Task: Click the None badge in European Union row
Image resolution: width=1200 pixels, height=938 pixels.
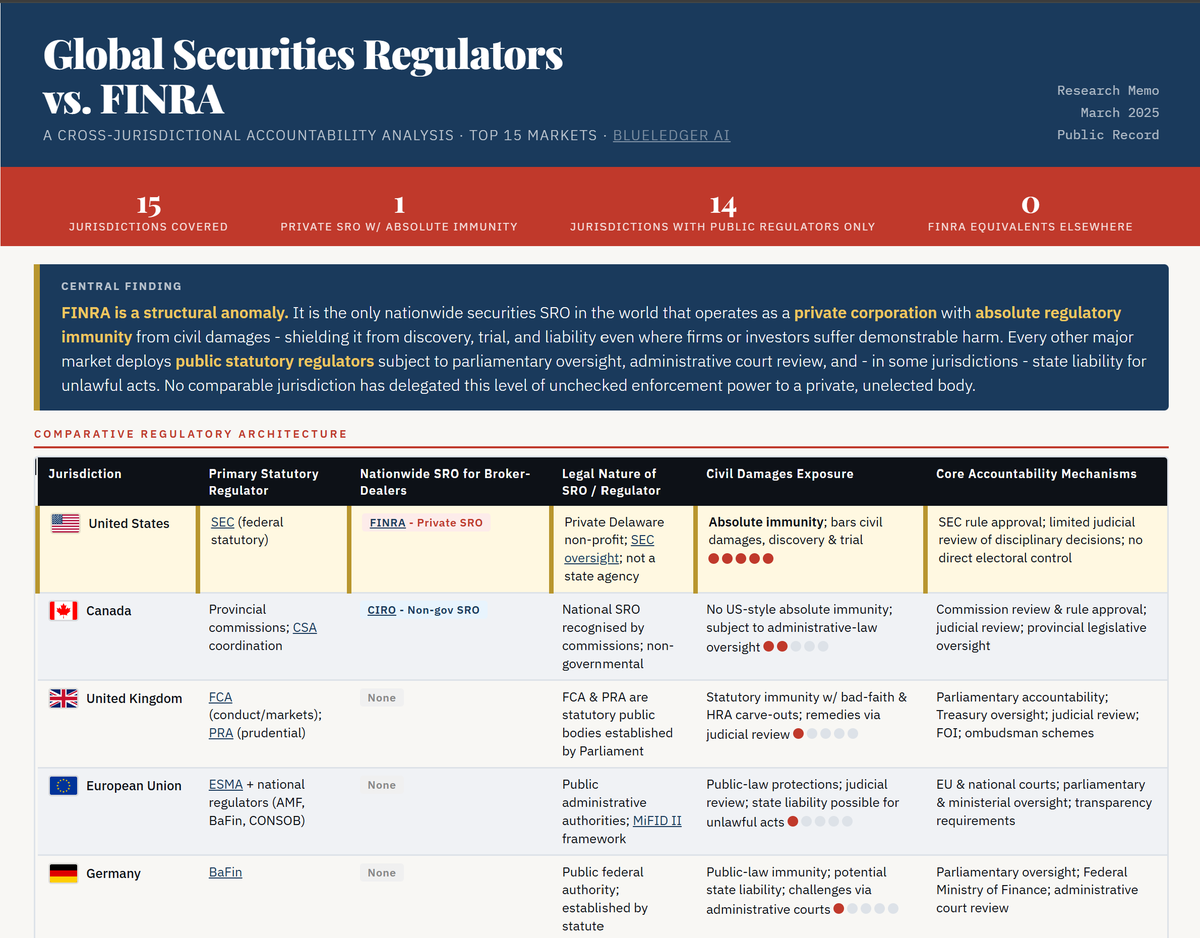Action: 381,785
